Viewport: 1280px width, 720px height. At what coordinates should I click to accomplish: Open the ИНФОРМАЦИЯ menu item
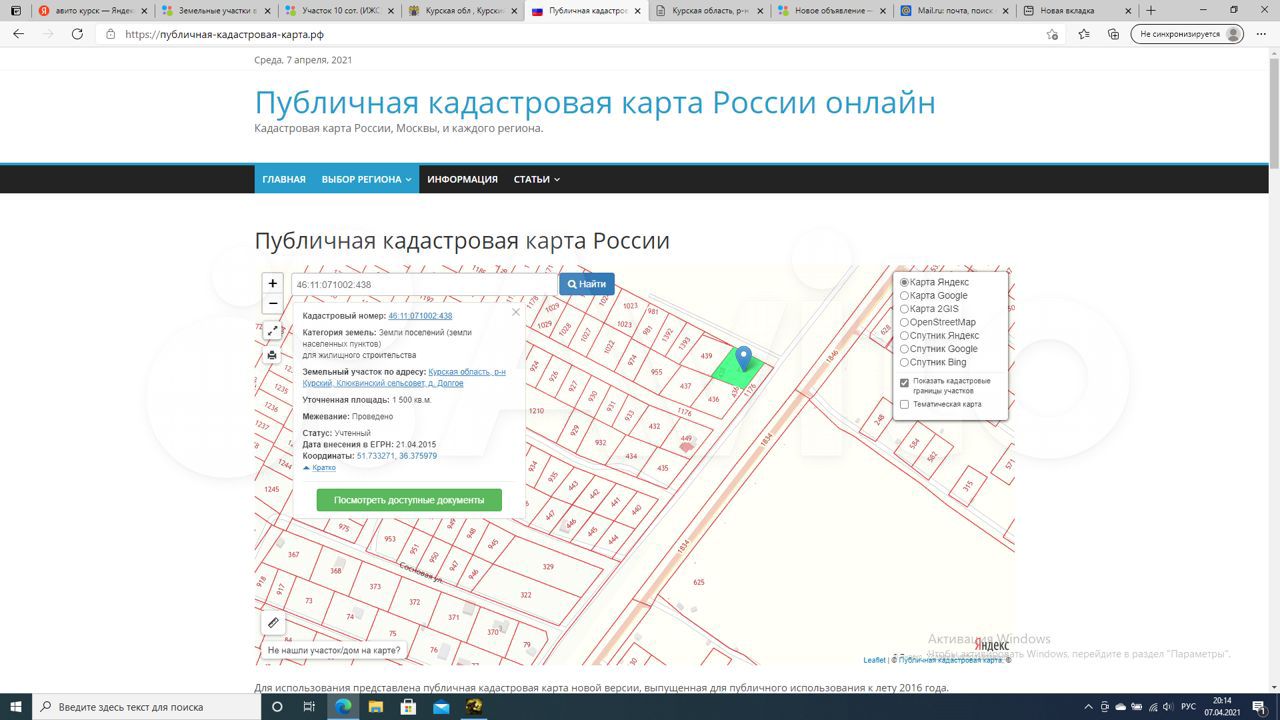(462, 179)
